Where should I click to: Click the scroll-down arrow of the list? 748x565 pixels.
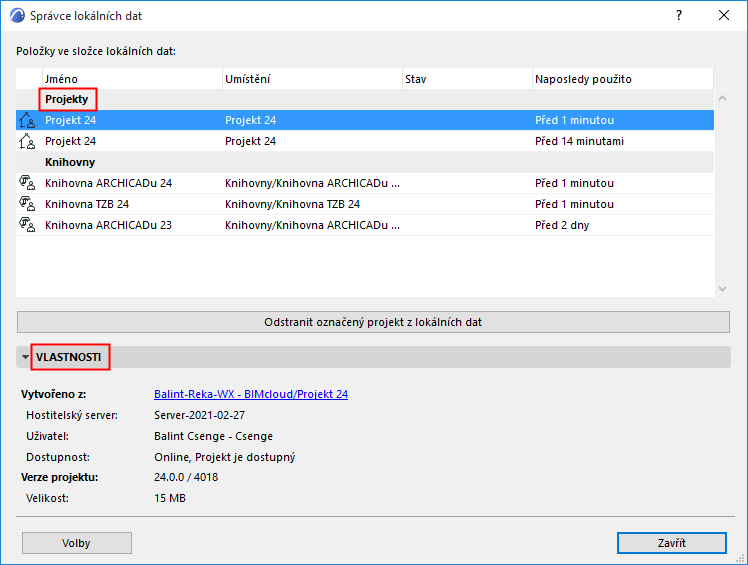tap(722, 289)
